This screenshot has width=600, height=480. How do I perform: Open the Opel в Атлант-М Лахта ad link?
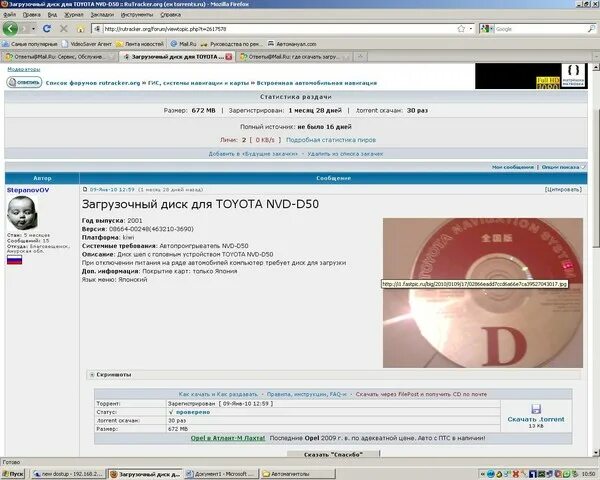228,438
